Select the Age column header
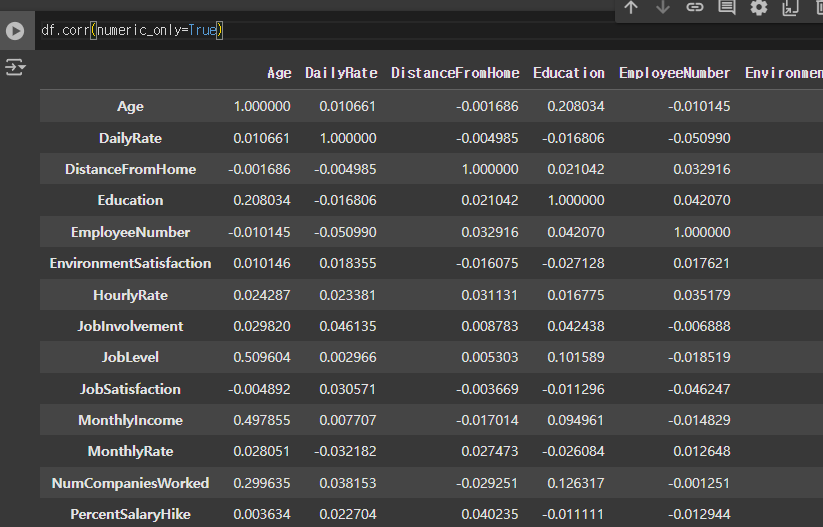The width and height of the screenshot is (823, 527). click(x=279, y=73)
